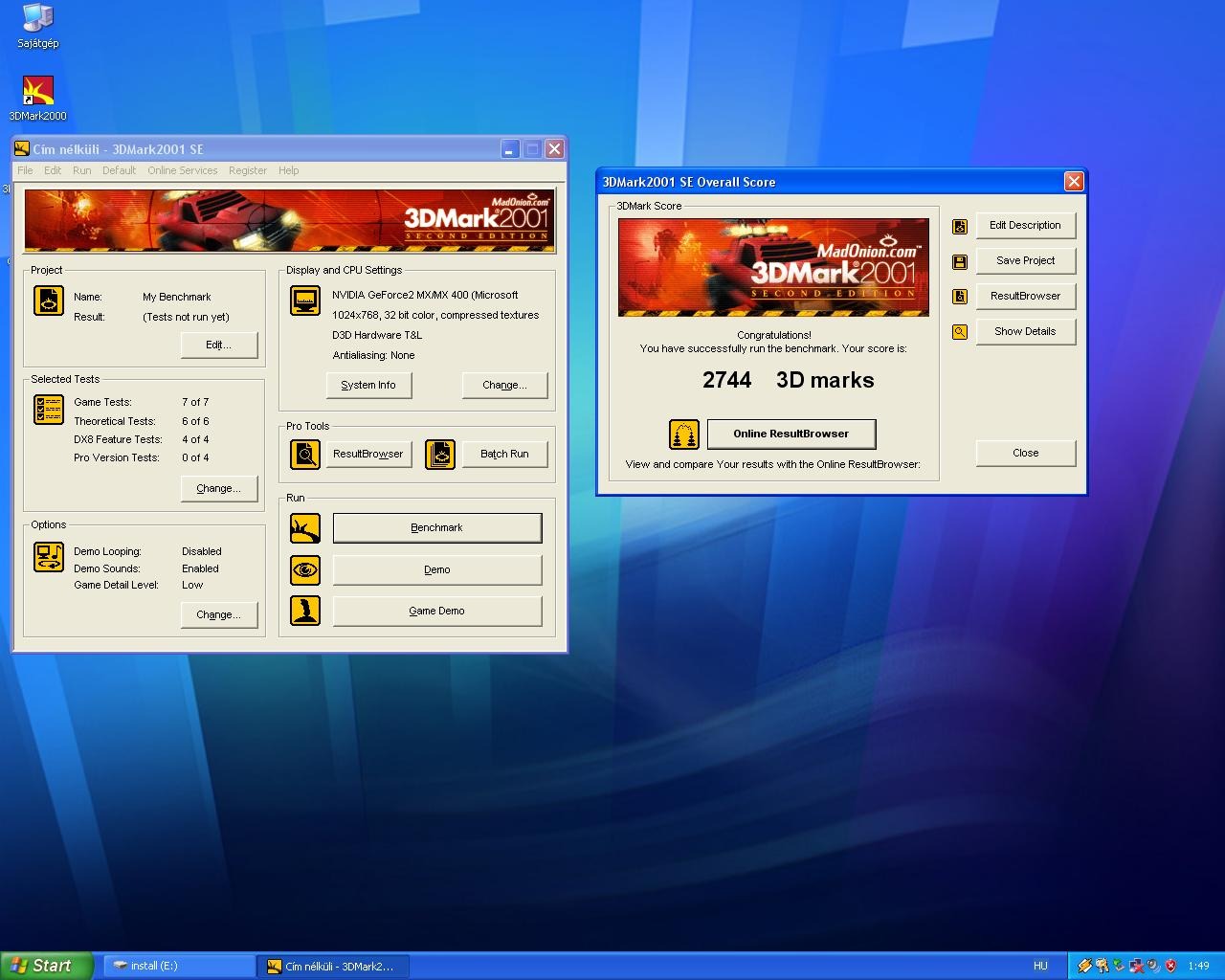
Task: Click the Save Project floppy icon
Action: click(x=960, y=261)
